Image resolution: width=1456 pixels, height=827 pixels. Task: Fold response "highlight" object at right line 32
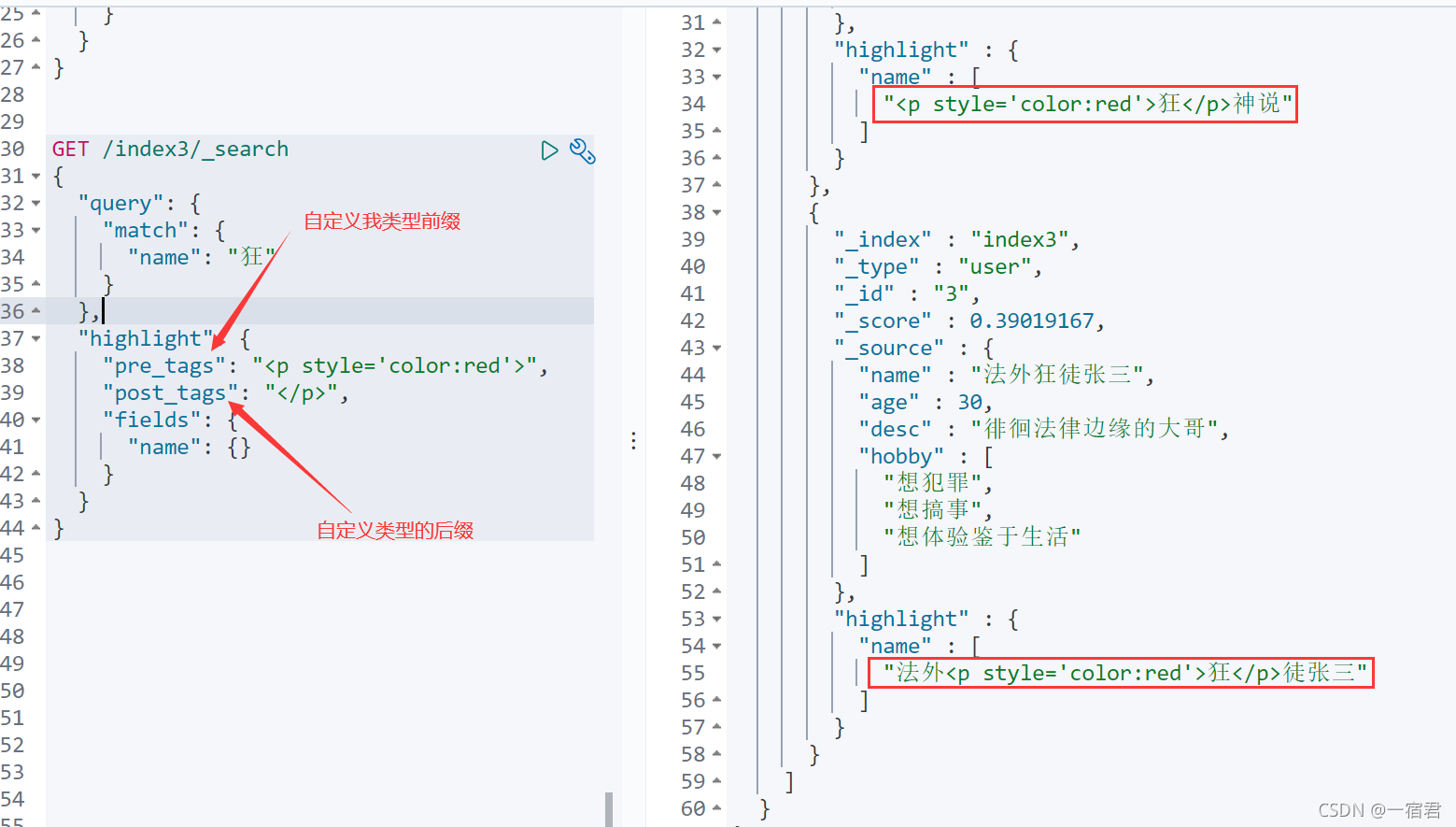pyautogui.click(x=716, y=50)
